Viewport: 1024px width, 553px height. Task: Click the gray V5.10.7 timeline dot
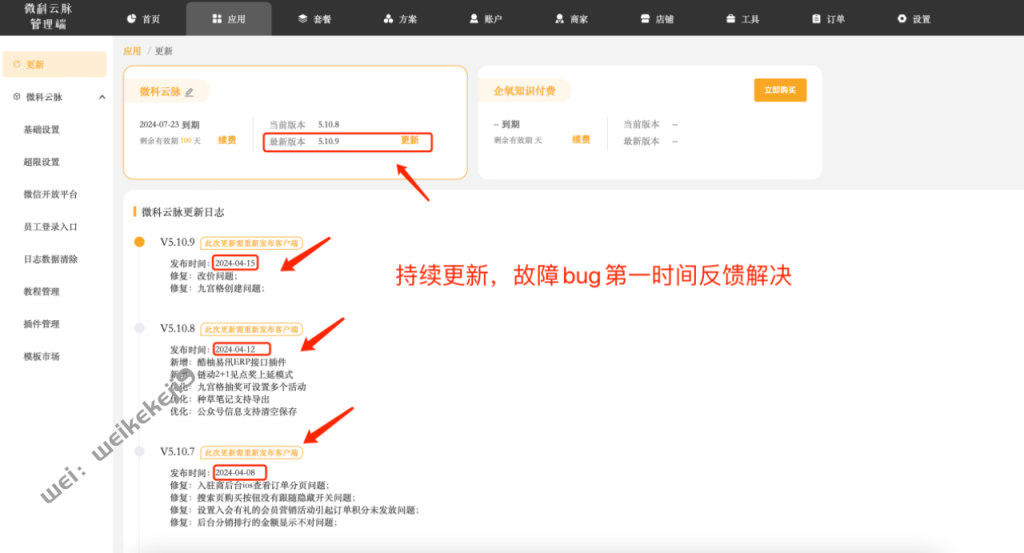(139, 451)
